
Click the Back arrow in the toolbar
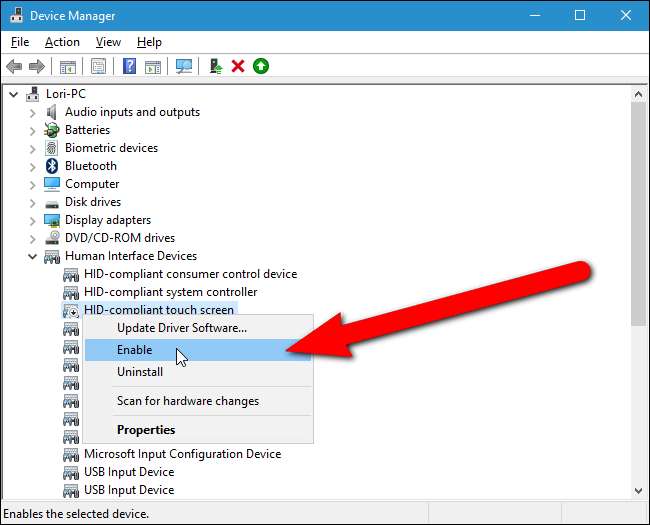click(15, 66)
